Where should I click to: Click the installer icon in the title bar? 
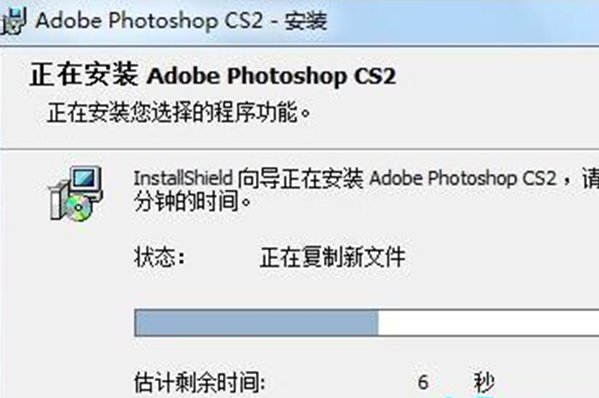click(13, 21)
